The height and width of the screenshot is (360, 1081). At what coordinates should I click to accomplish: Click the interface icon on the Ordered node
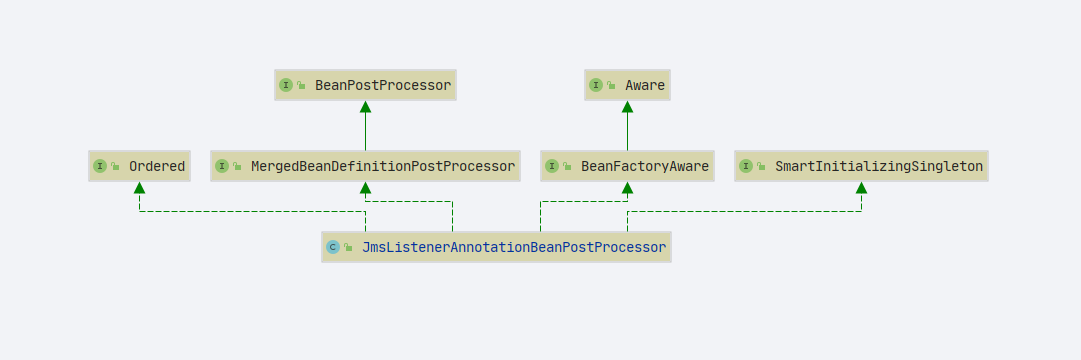pos(100,166)
